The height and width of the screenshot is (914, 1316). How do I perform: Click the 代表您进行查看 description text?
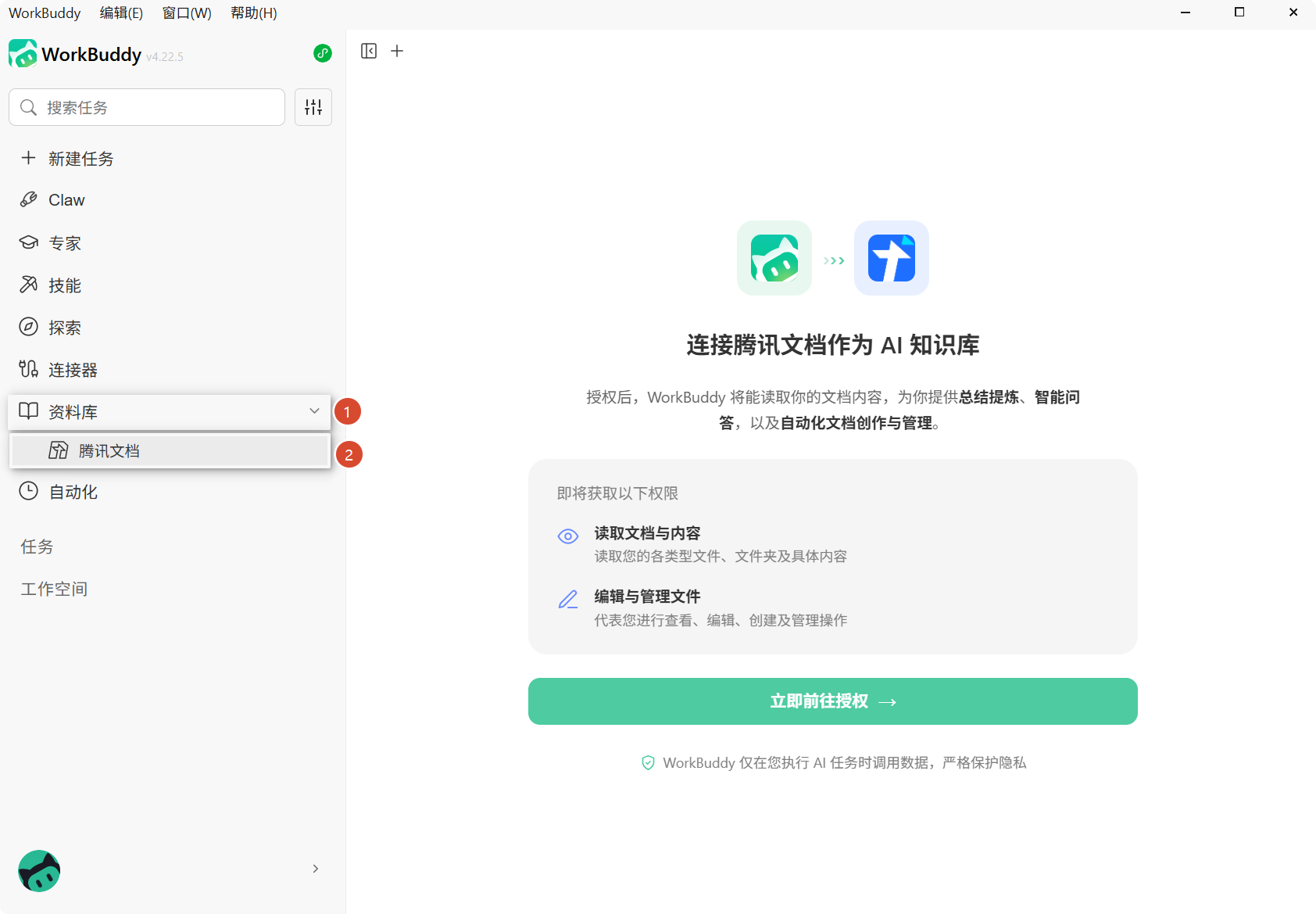coord(721,621)
